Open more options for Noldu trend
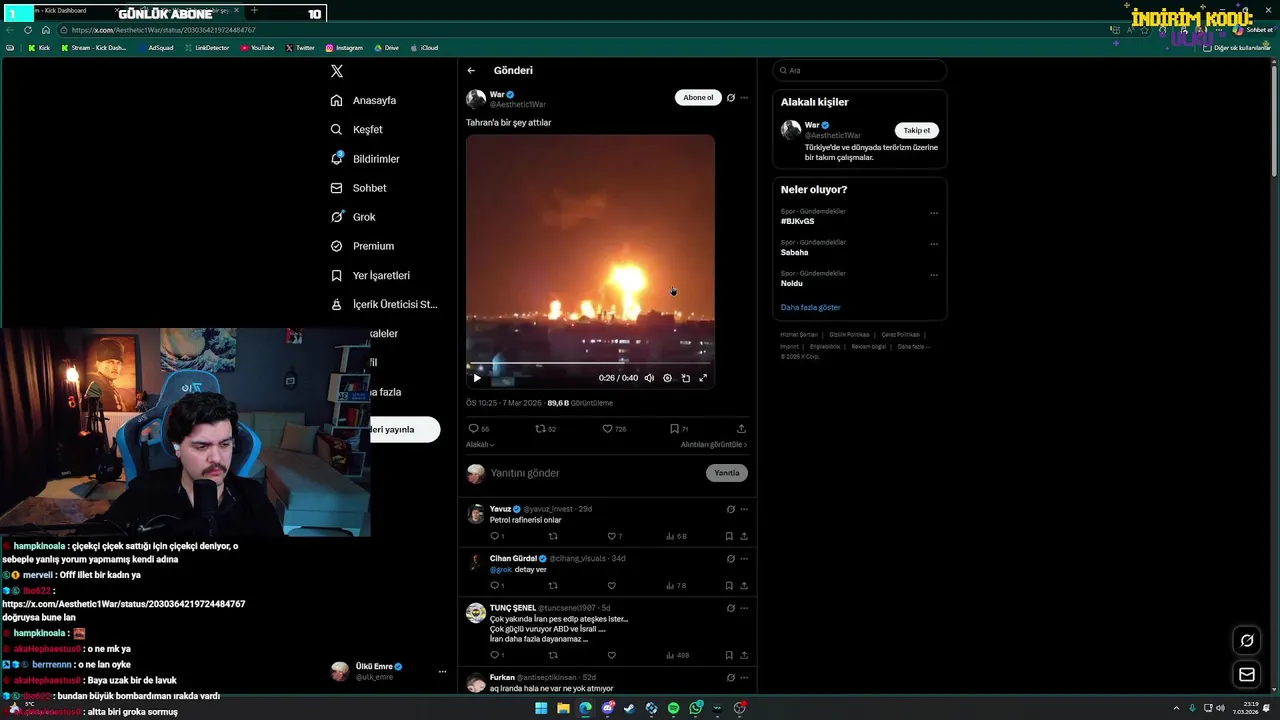Image resolution: width=1280 pixels, height=720 pixels. click(934, 275)
